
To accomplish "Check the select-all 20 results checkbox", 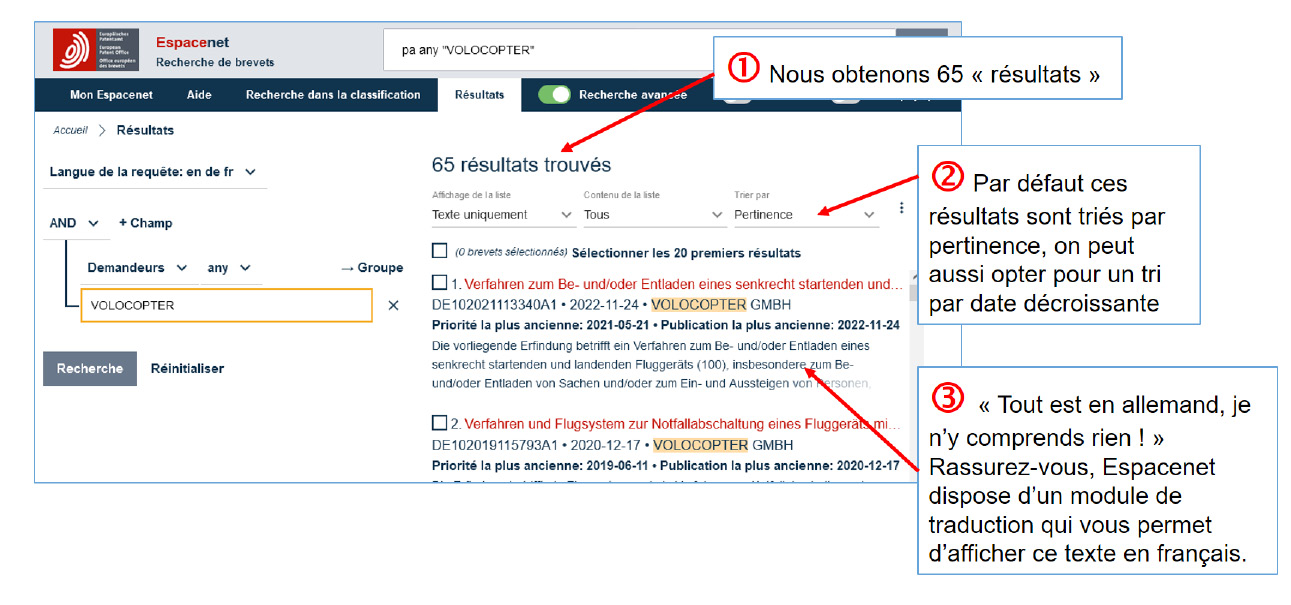I will tap(440, 252).
